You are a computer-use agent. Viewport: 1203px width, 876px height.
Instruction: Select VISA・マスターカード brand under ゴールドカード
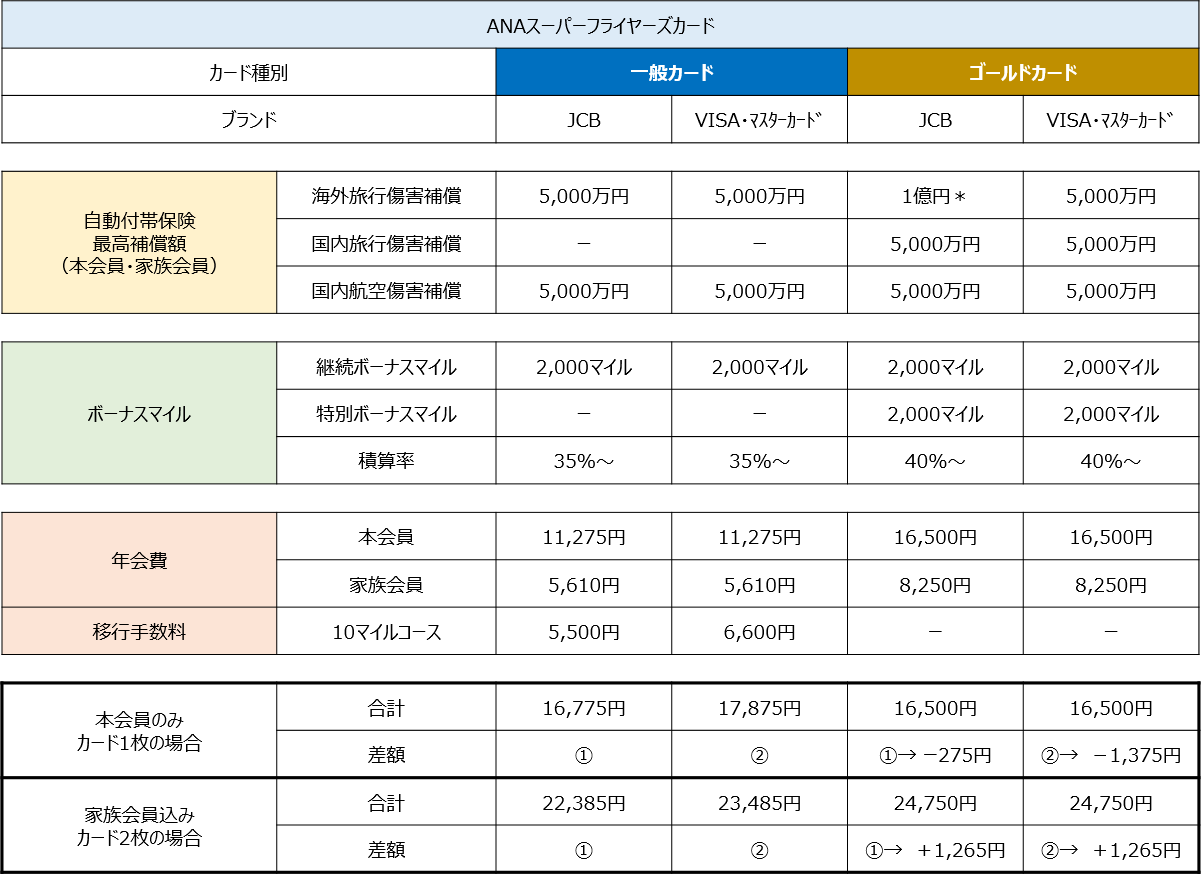[1111, 119]
